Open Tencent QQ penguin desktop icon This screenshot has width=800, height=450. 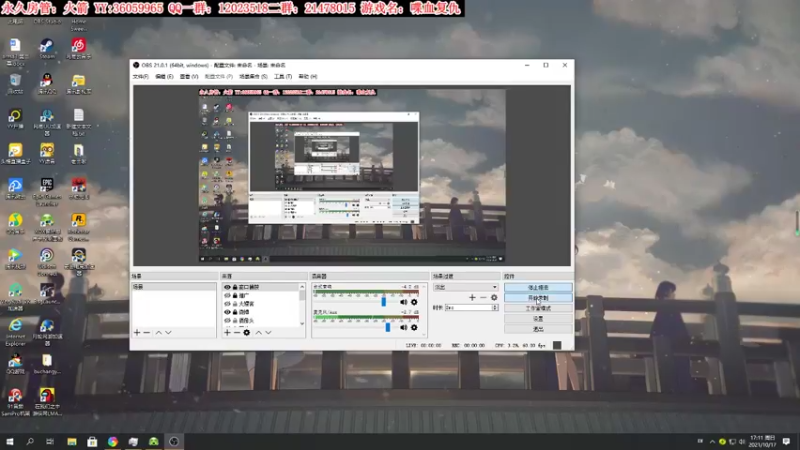tap(47, 84)
